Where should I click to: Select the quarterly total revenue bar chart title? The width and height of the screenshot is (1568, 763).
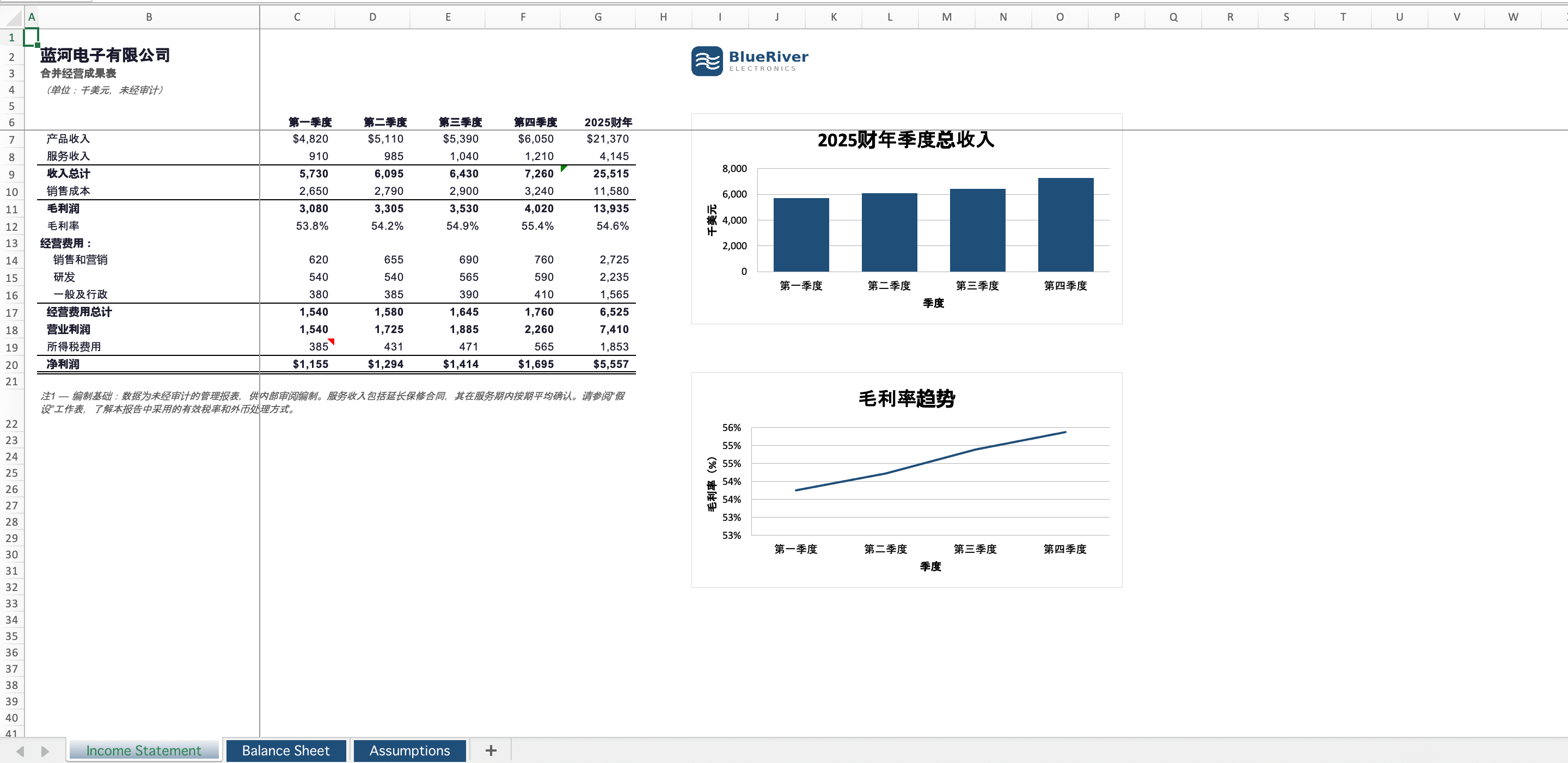click(906, 140)
